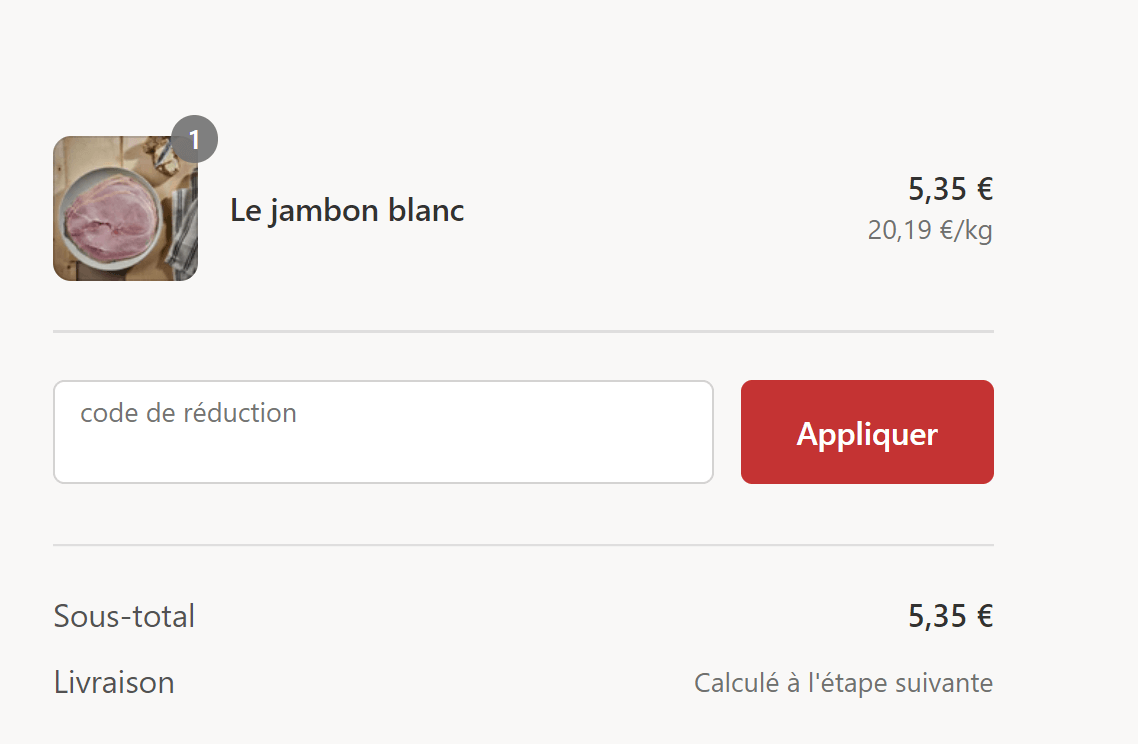1138x744 pixels.
Task: Click the bread in the product image corner
Action: pos(164,156)
